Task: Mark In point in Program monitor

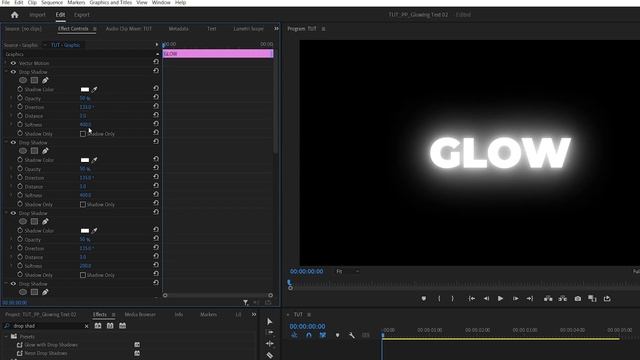Action: tap(439, 299)
